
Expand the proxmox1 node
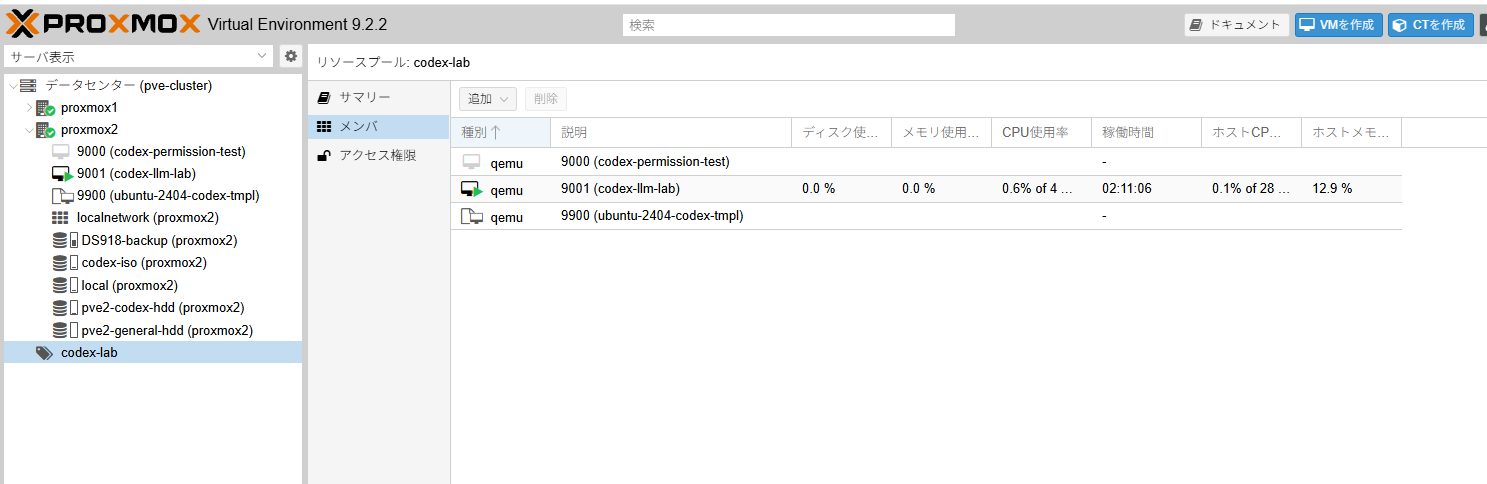point(29,108)
